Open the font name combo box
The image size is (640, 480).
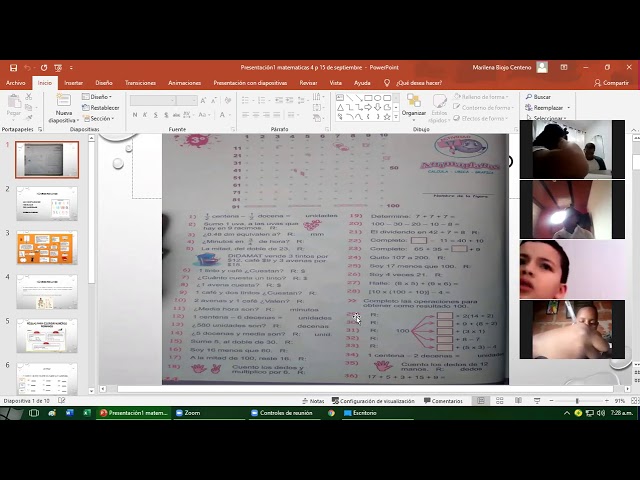point(153,100)
